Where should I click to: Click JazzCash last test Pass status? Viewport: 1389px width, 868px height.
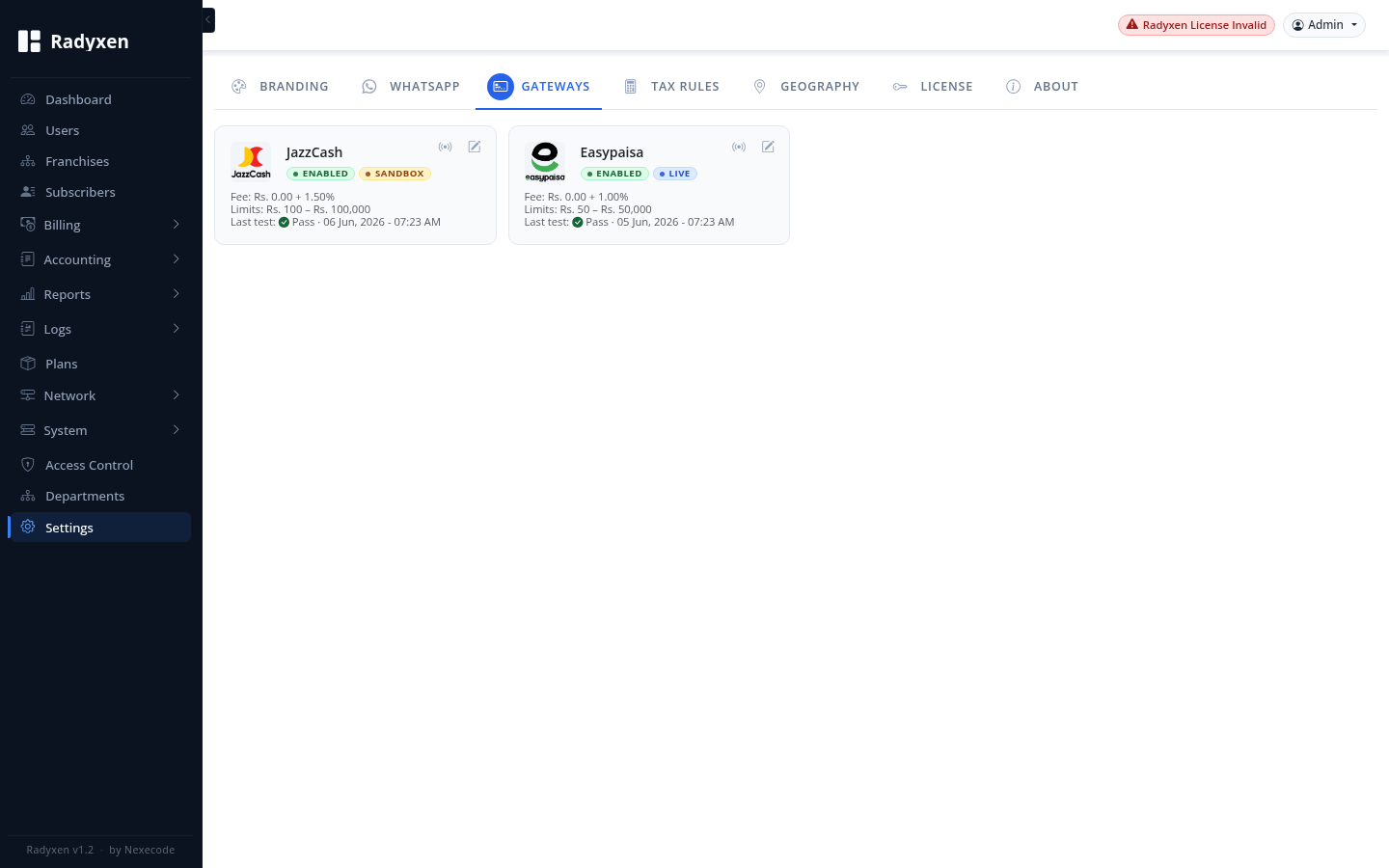pos(297,222)
